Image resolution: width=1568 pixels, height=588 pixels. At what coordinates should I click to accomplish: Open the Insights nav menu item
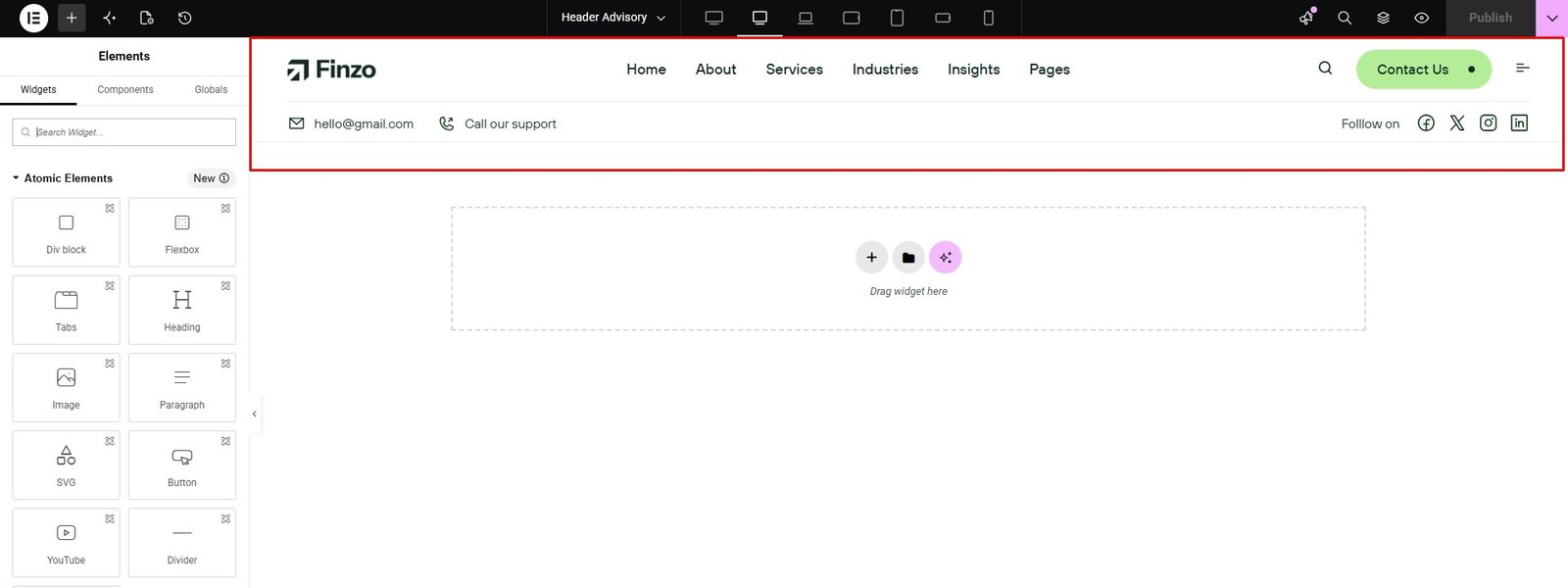pyautogui.click(x=973, y=70)
